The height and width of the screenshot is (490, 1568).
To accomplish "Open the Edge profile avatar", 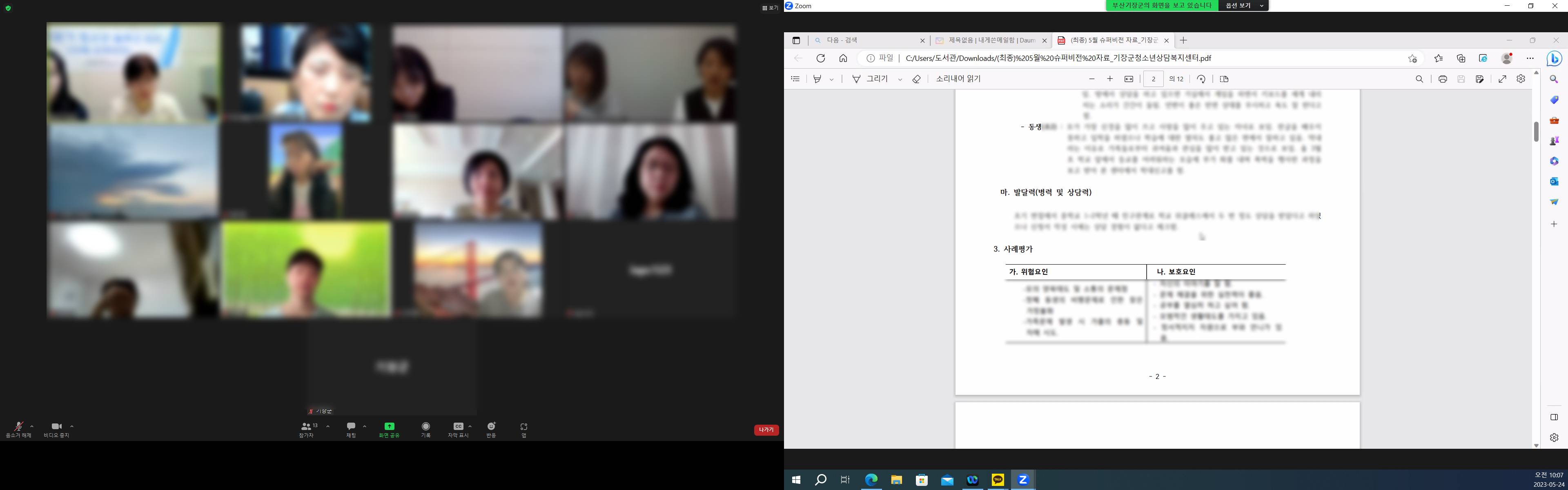I will [x=1507, y=58].
